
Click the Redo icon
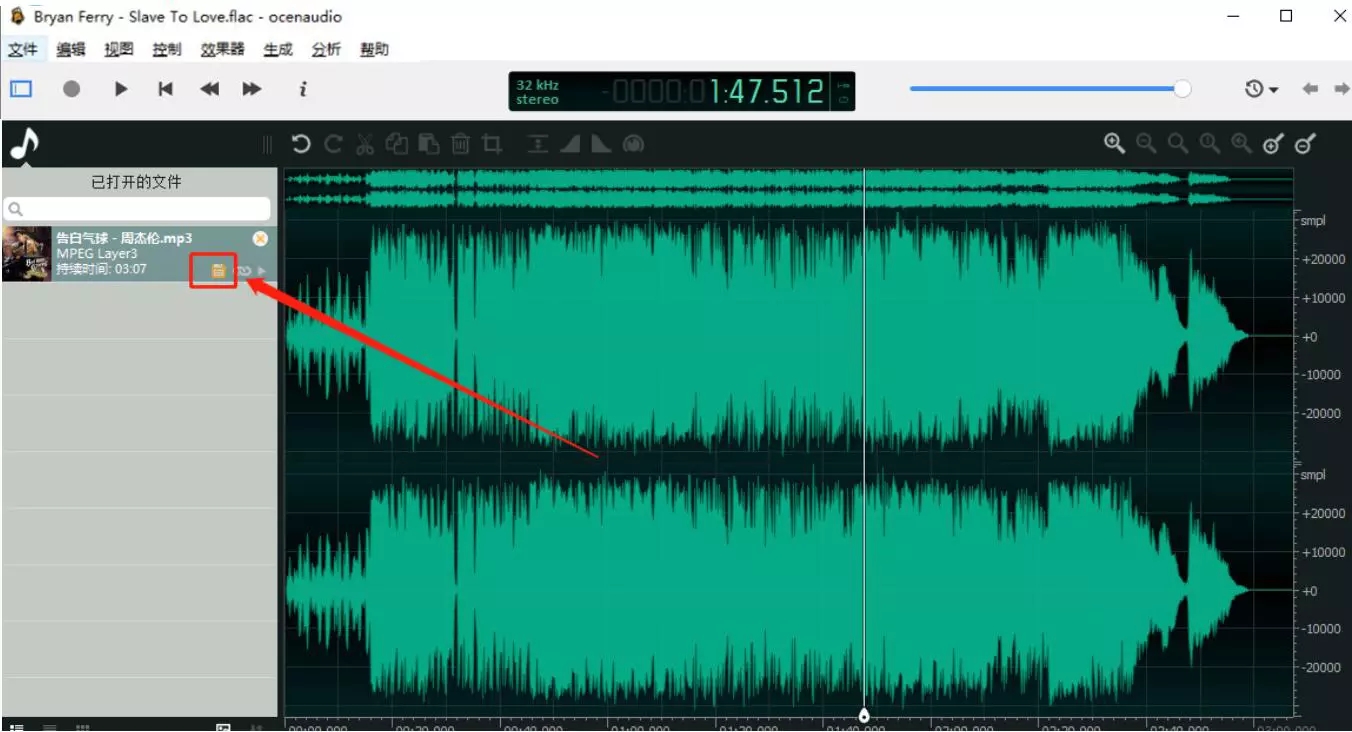pyautogui.click(x=332, y=143)
